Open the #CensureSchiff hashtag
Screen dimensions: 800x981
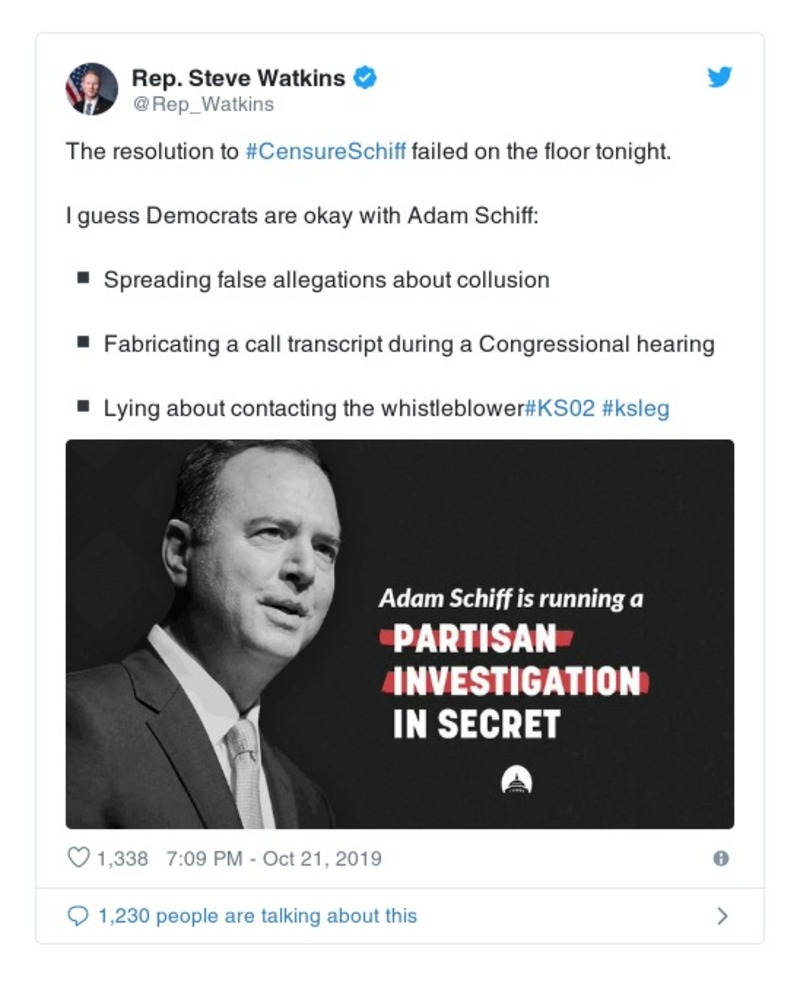pyautogui.click(x=325, y=152)
